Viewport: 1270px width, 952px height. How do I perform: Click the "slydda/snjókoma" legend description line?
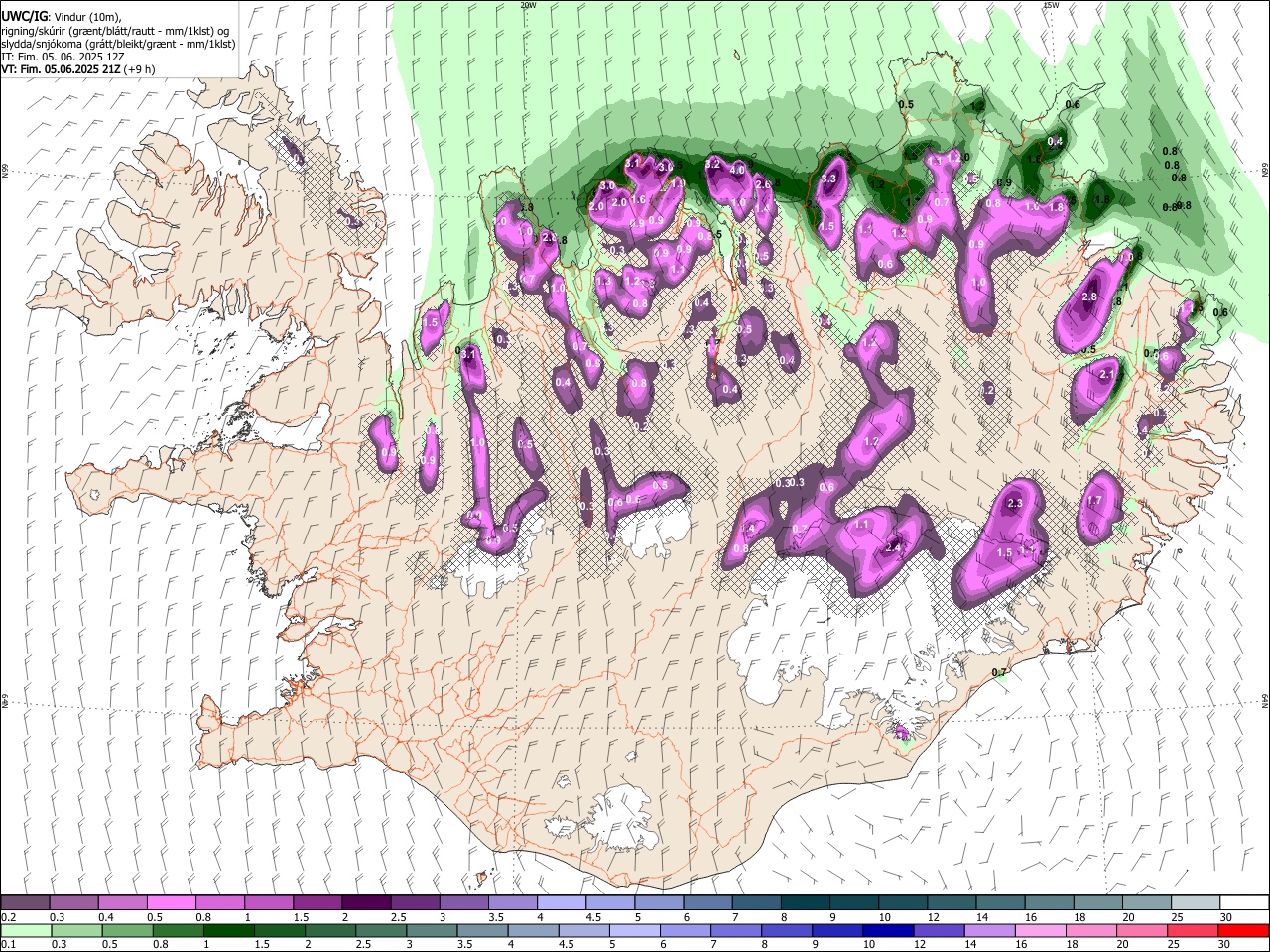tap(118, 44)
